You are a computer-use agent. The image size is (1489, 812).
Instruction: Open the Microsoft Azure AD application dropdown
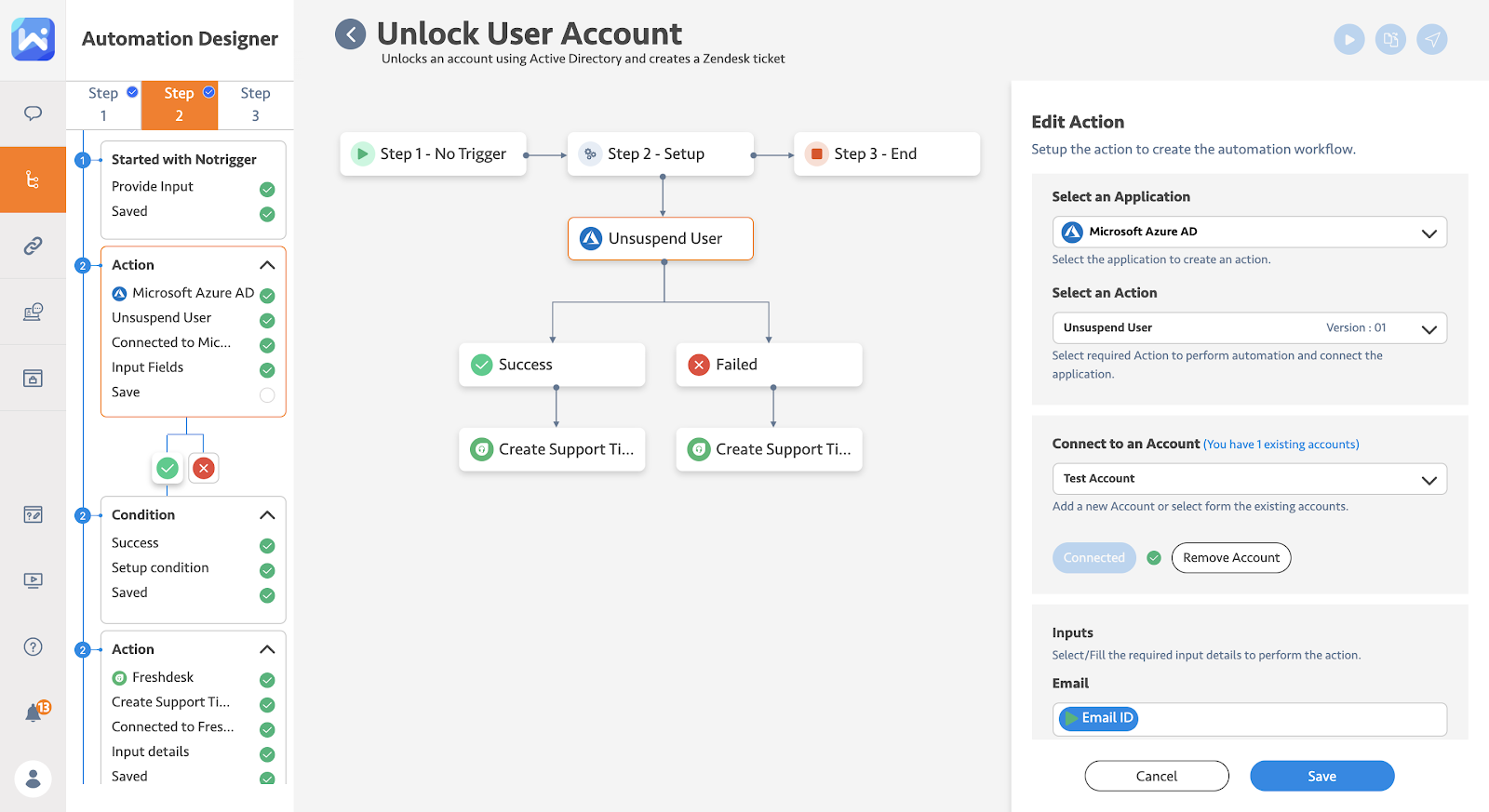pyautogui.click(x=1249, y=233)
